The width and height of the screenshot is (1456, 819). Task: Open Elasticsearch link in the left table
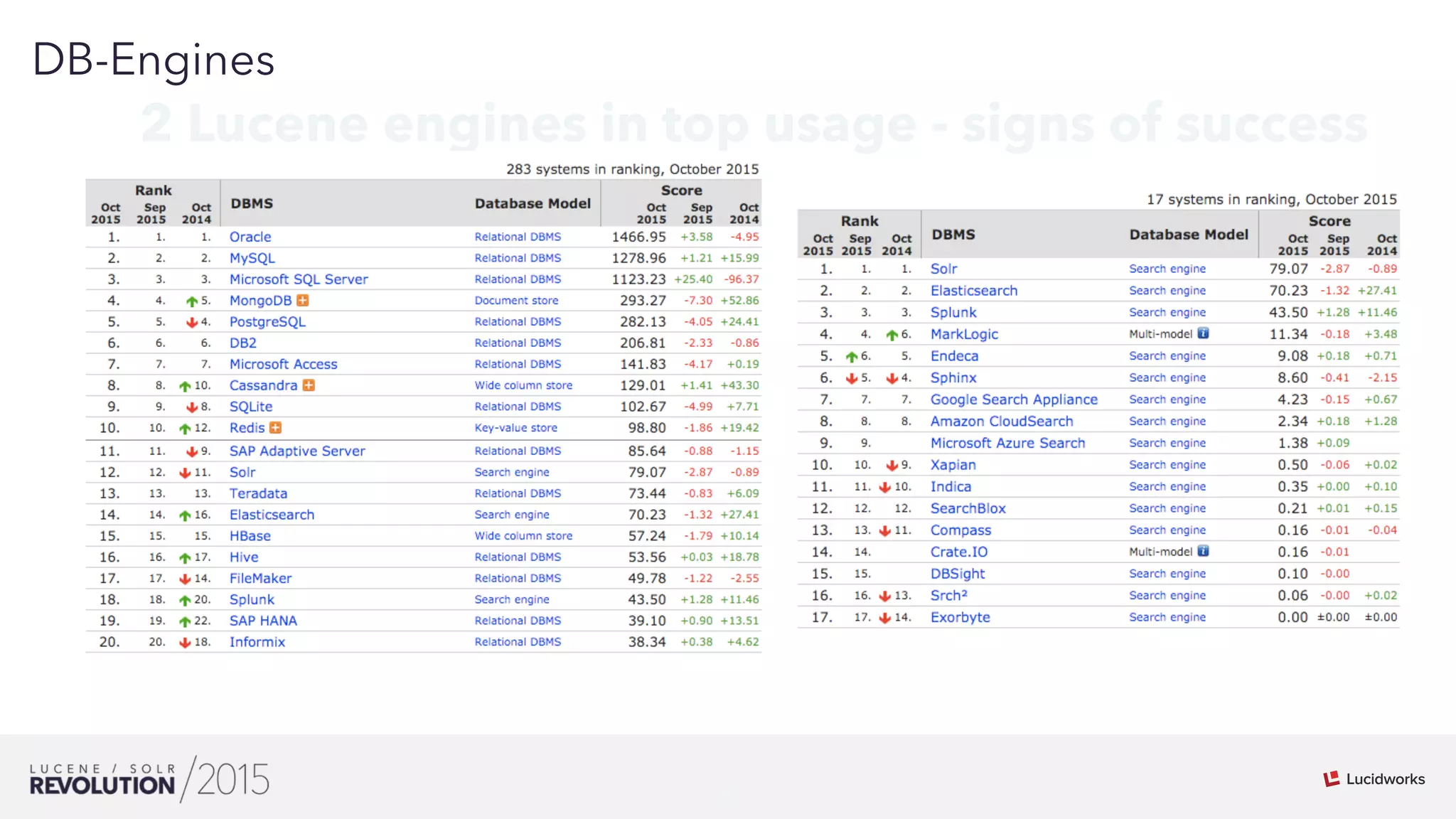(272, 515)
